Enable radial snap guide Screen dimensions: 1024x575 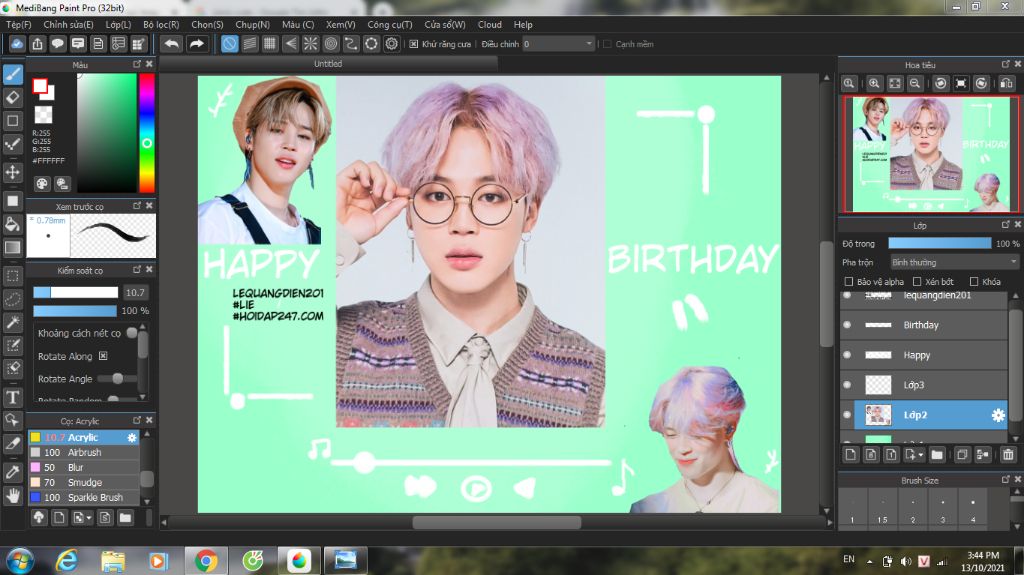(310, 44)
